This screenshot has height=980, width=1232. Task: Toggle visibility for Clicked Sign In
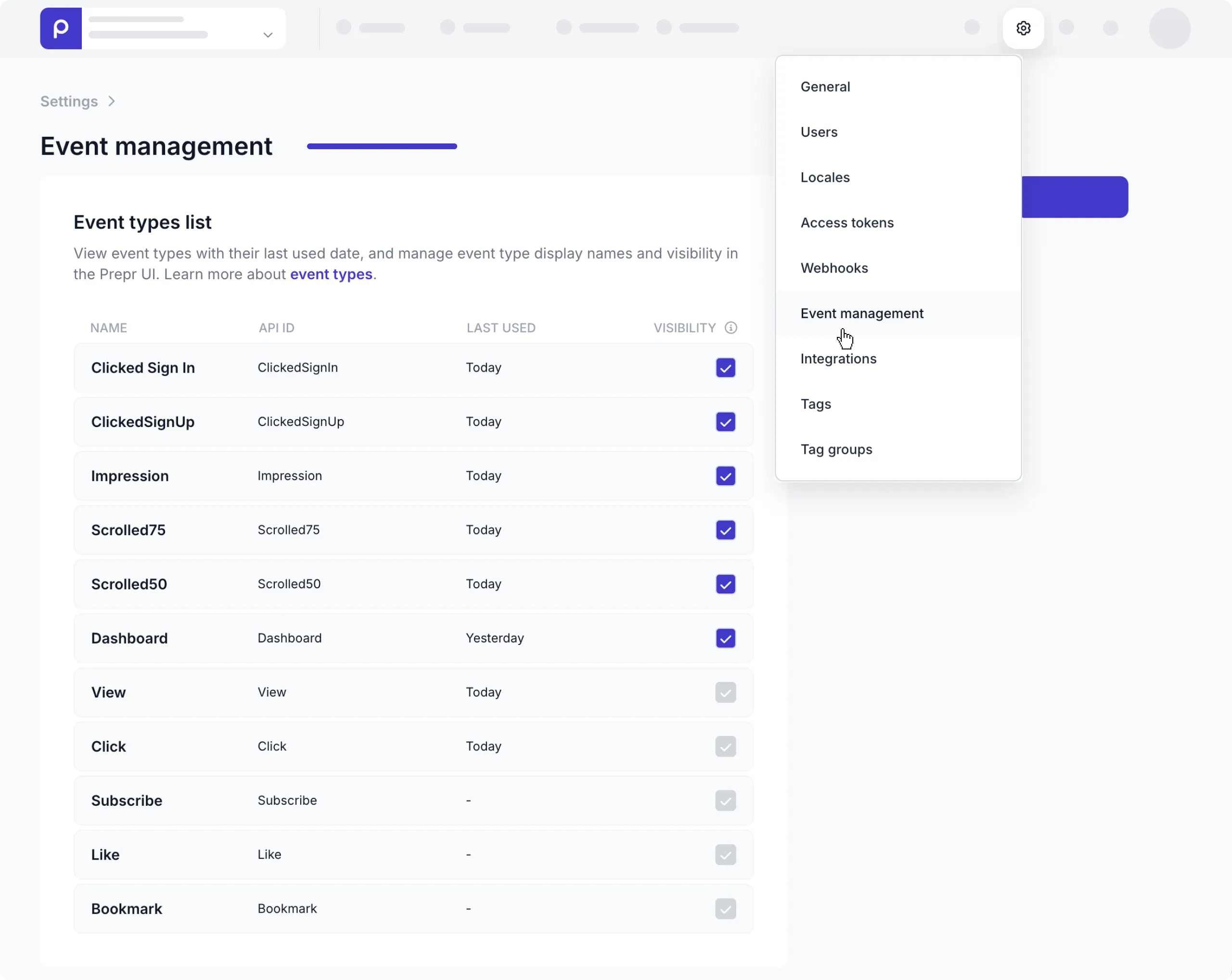725,367
